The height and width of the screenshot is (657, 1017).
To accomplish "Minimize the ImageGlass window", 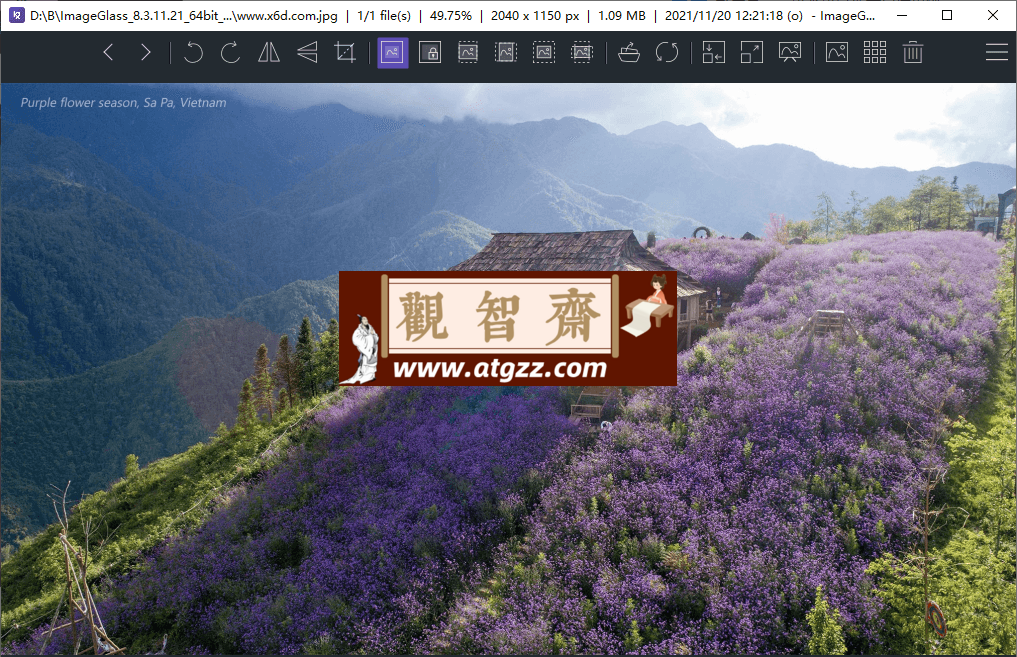I will tap(902, 15).
